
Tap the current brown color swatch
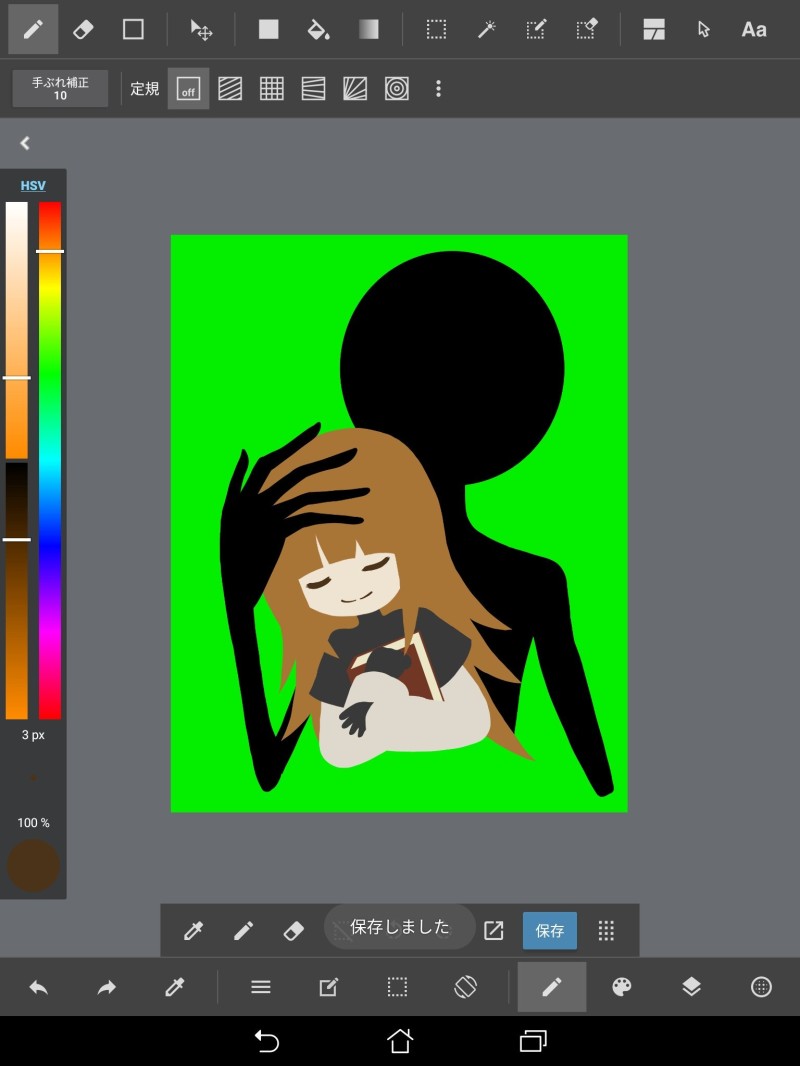[33, 865]
